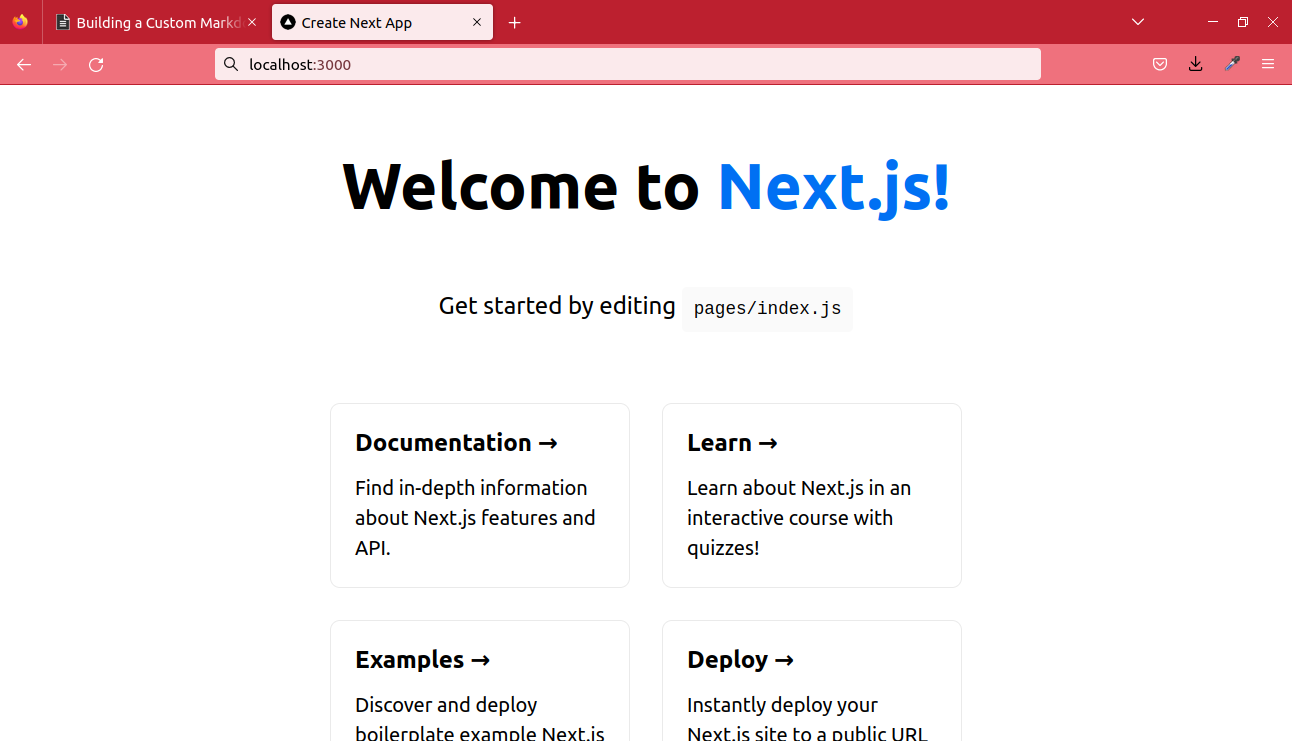This screenshot has width=1292, height=741.
Task: Open a new tab with plus button
Action: [x=515, y=22]
